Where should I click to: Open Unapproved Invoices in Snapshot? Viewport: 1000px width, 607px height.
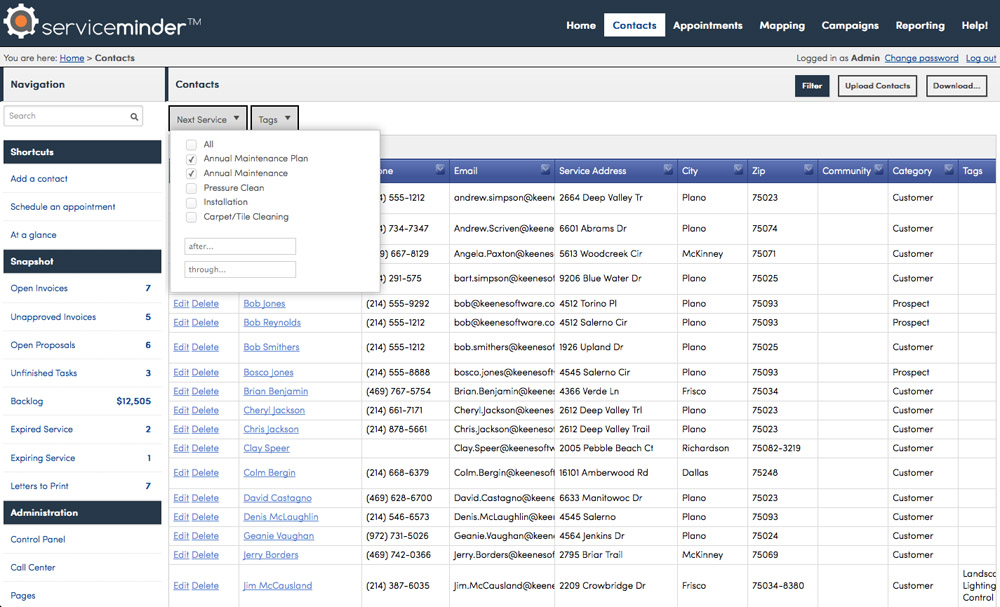53,317
